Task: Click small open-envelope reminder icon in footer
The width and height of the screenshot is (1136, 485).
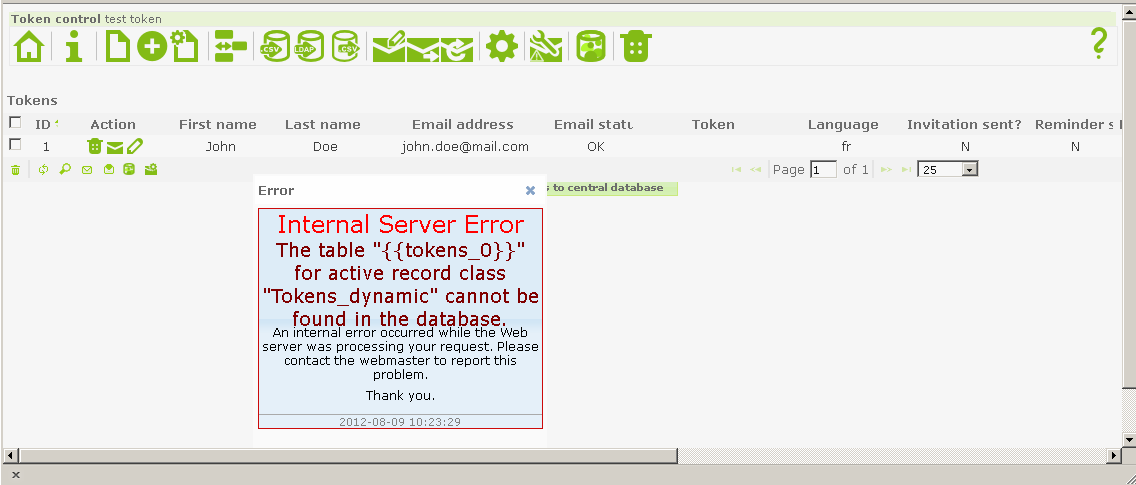Action: (x=108, y=170)
